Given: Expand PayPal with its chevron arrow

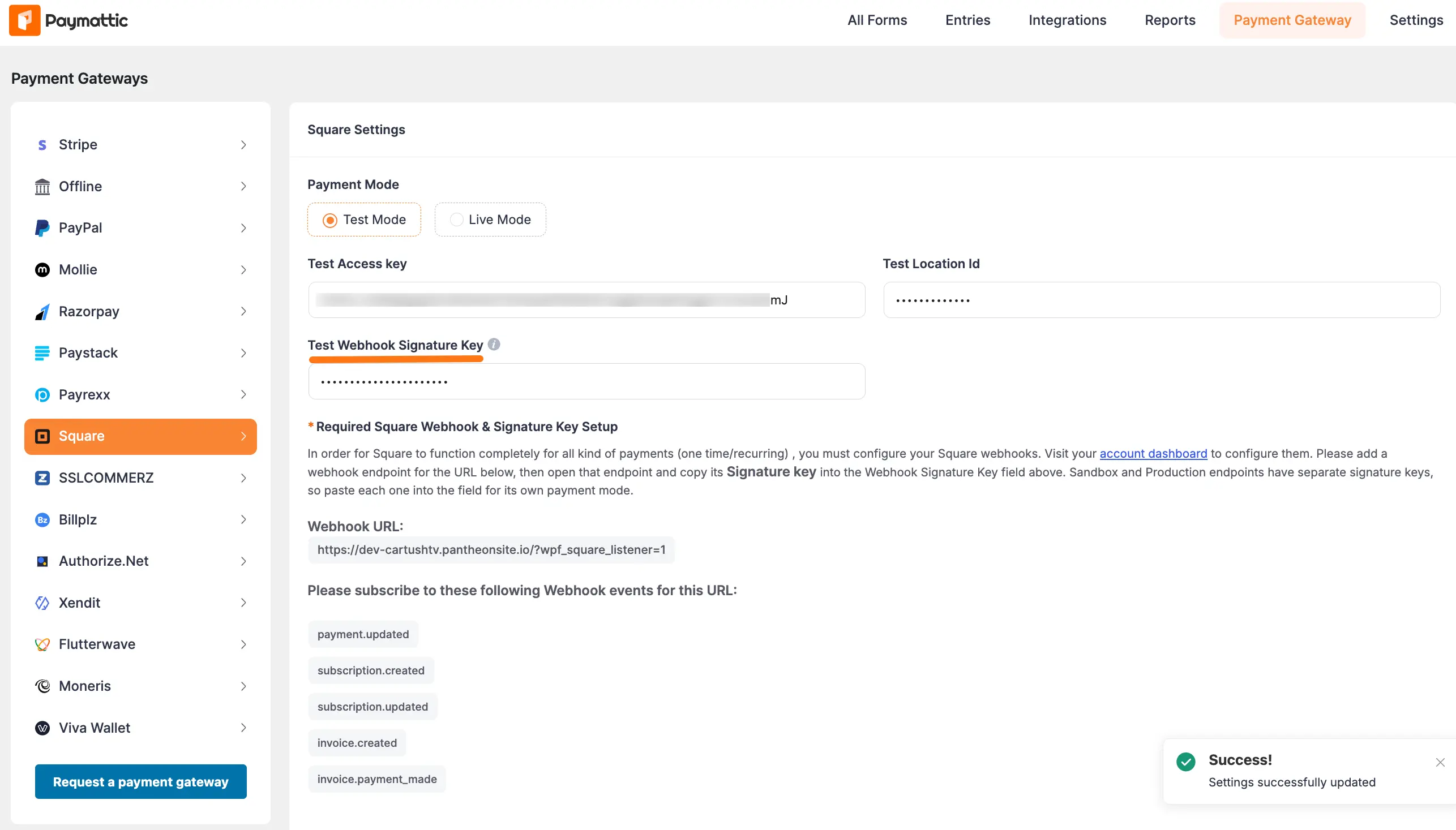Looking at the screenshot, I should click(243, 228).
